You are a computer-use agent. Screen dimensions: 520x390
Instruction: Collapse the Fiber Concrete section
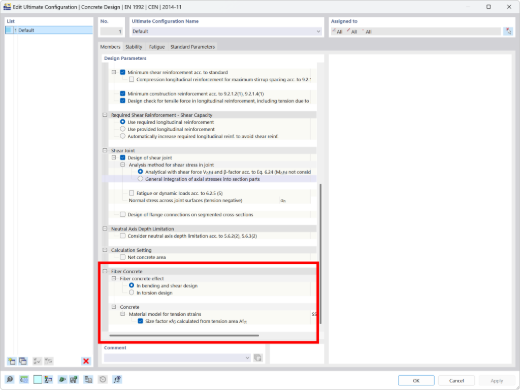pos(105,271)
